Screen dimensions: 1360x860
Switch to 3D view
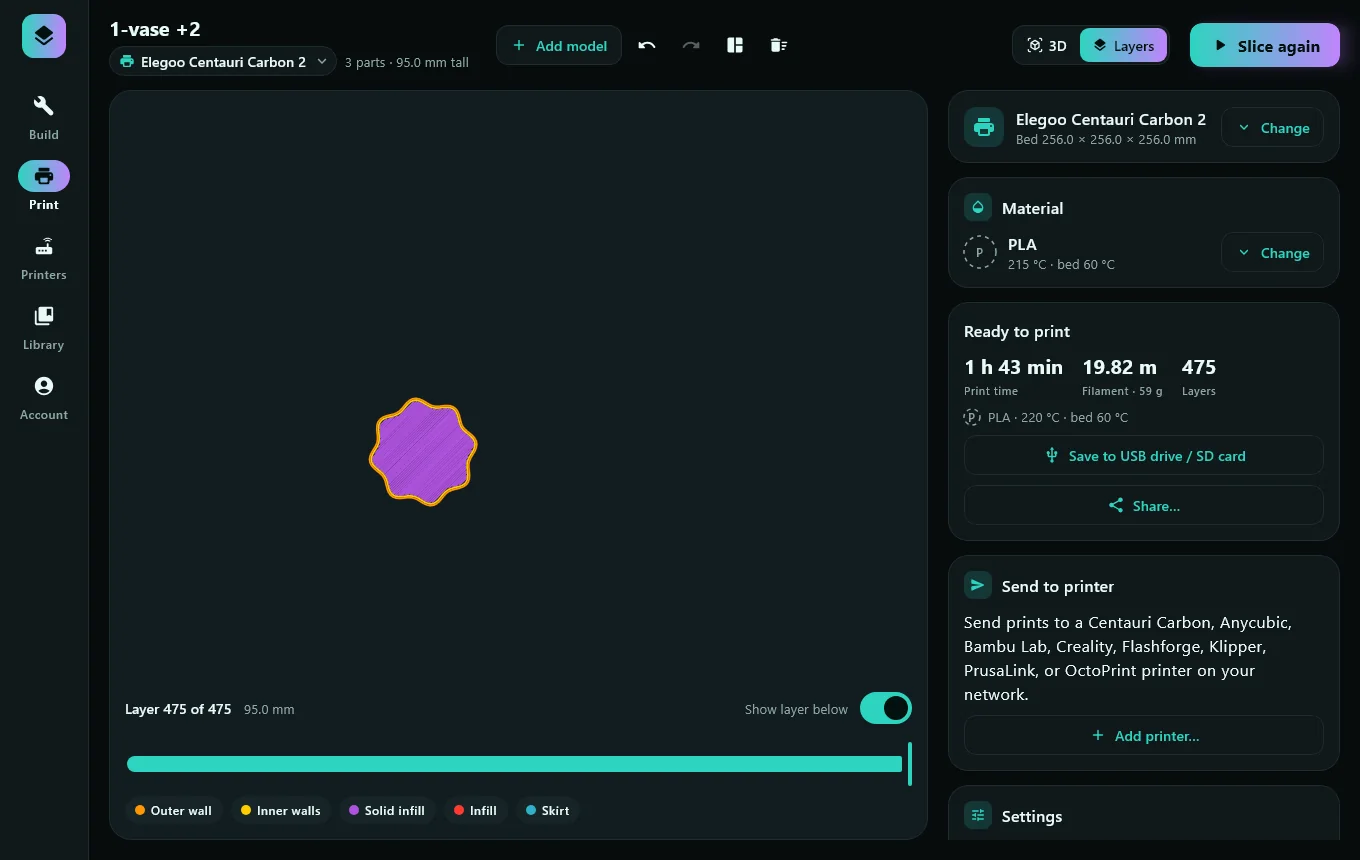point(1047,45)
